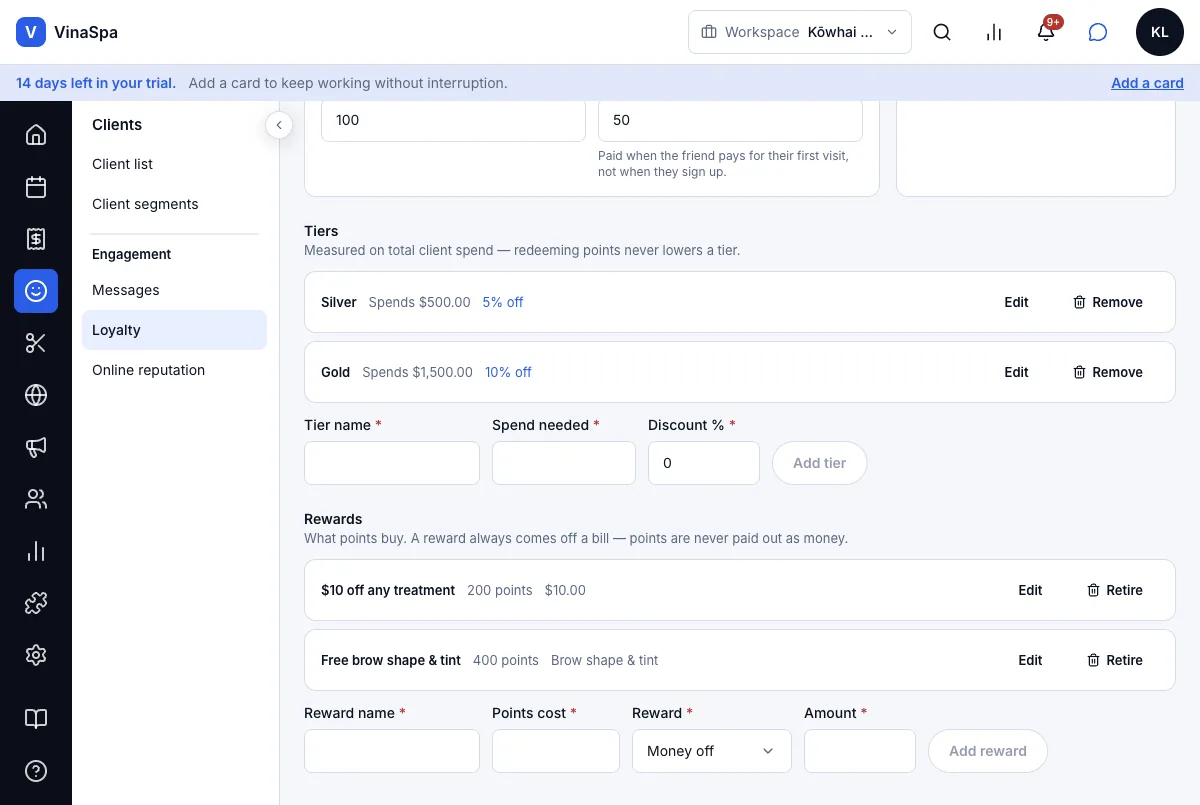Open the globe online booking icon

pos(36,395)
